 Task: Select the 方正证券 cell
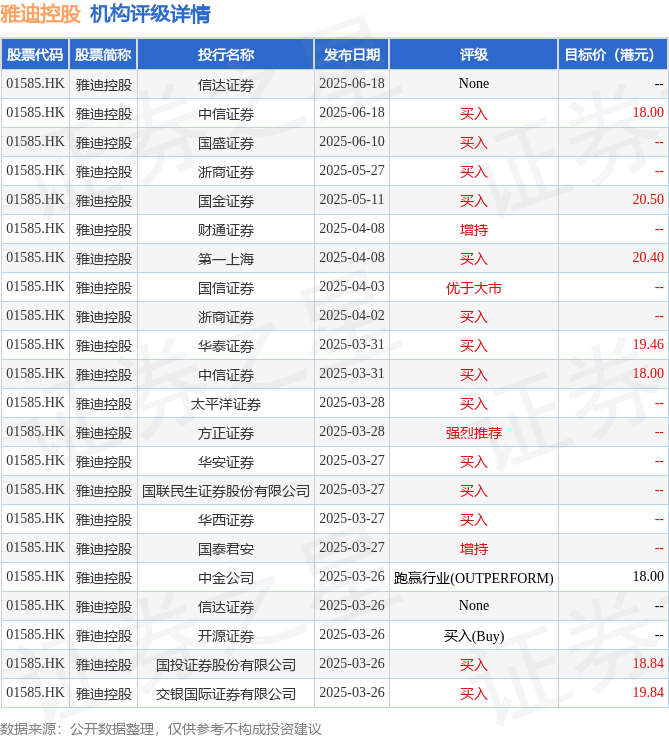[x=226, y=433]
